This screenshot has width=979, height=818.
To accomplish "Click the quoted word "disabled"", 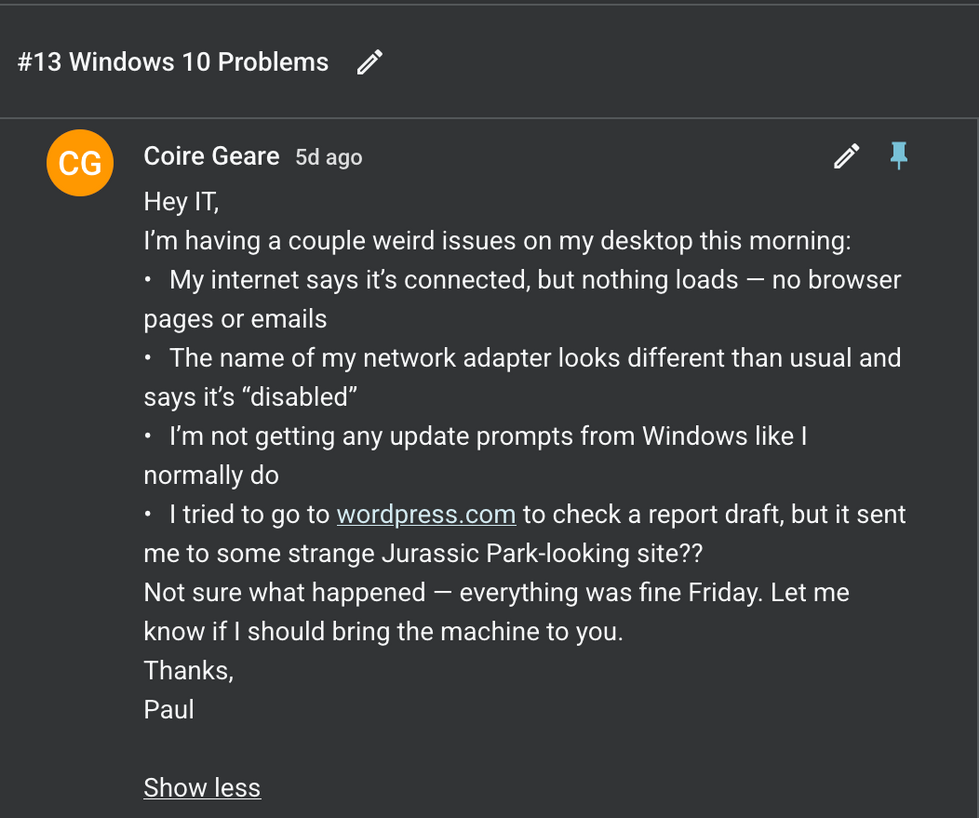I will (303, 397).
